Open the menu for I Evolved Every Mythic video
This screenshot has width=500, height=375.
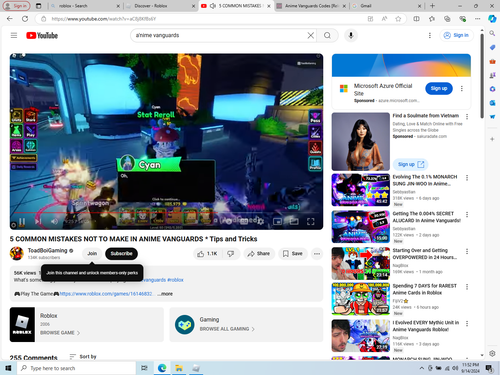(x=467, y=323)
